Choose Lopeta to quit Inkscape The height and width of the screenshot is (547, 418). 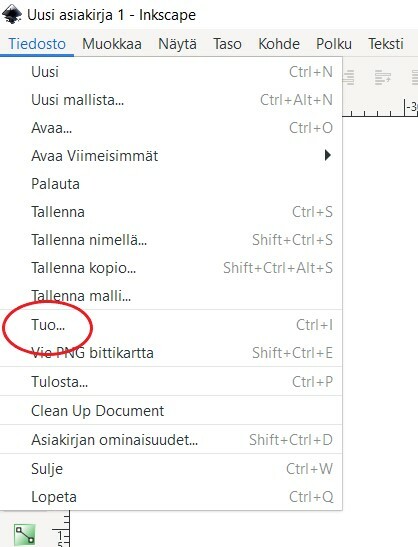click(171, 497)
